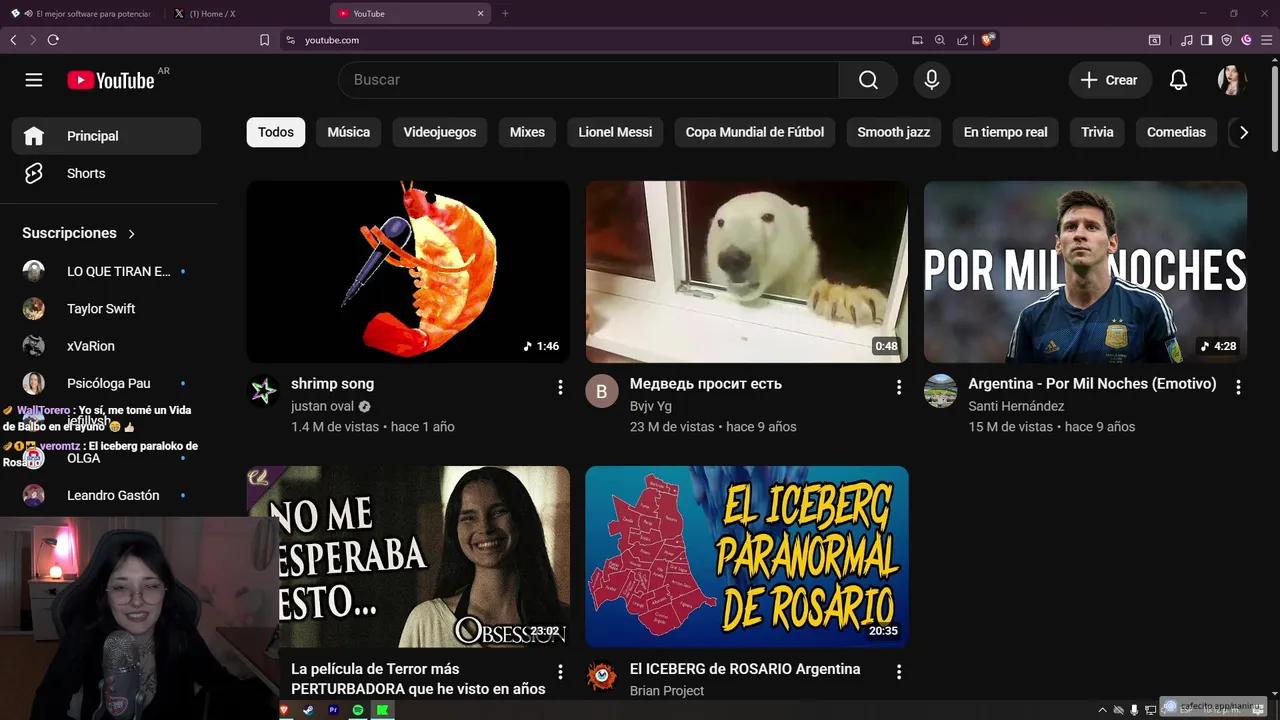Open Медведь просит есть three-dot options menu
1280x720 pixels.
898,387
